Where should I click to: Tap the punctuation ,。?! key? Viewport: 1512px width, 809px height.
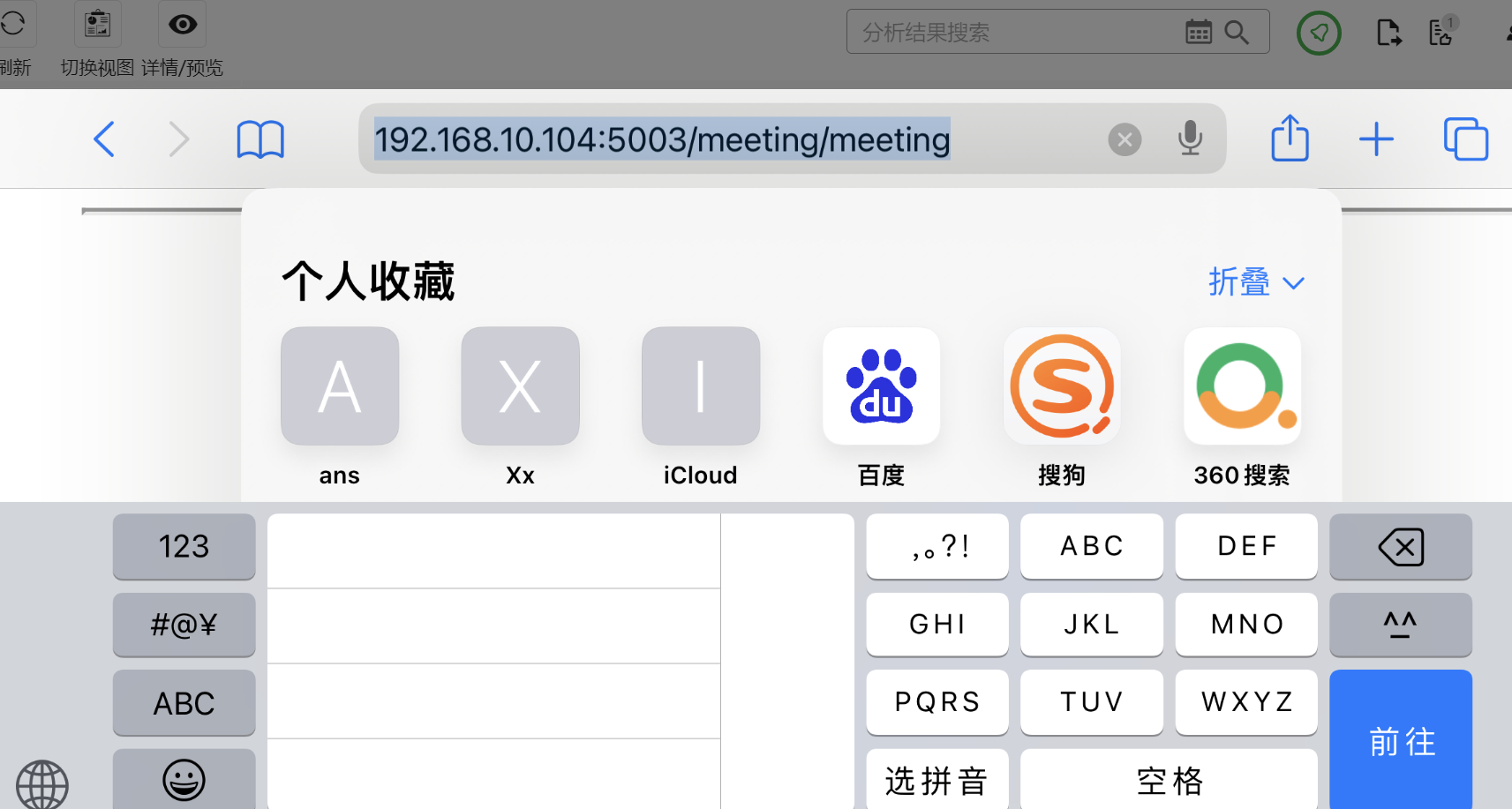point(937,546)
